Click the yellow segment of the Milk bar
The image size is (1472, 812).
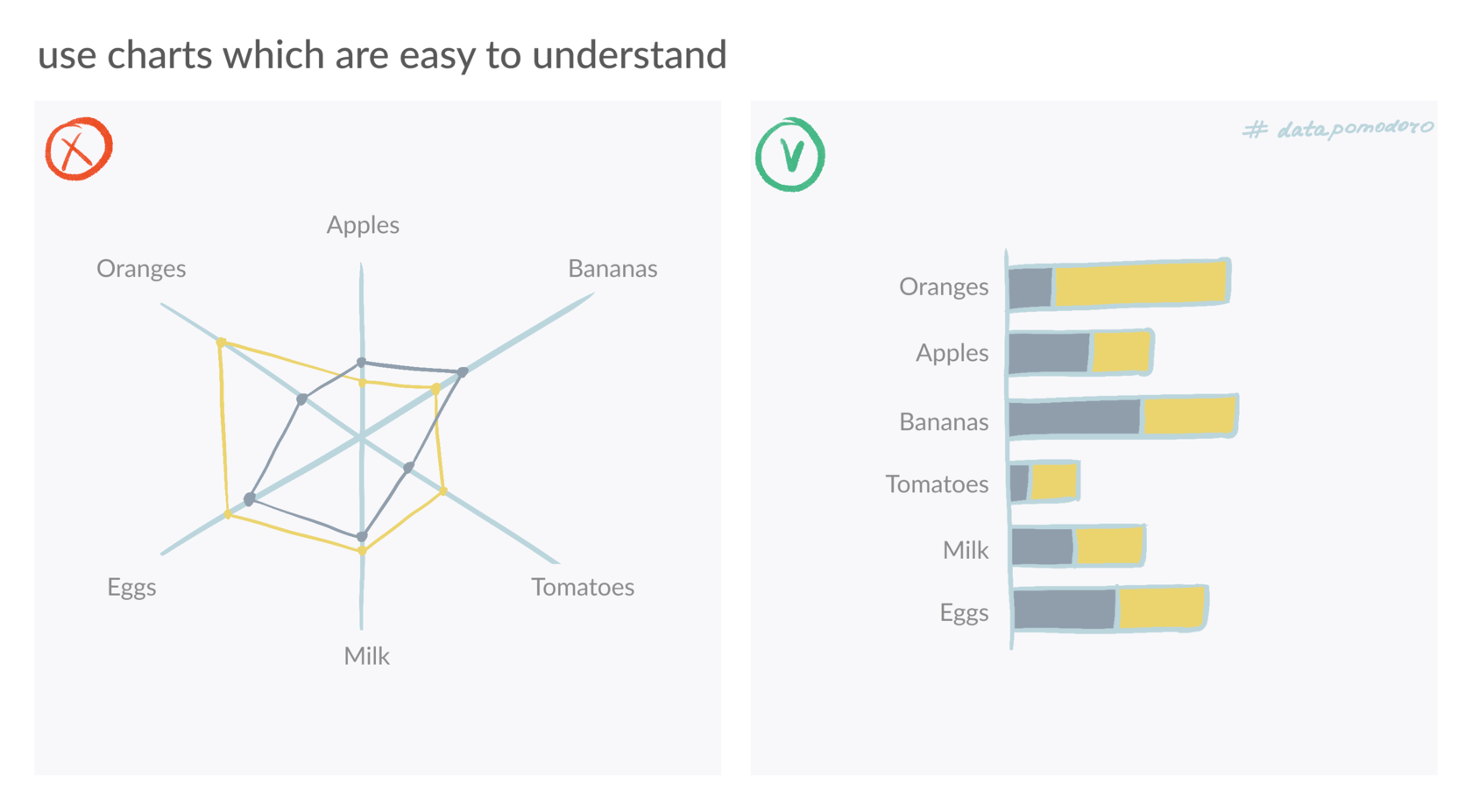(x=1108, y=547)
